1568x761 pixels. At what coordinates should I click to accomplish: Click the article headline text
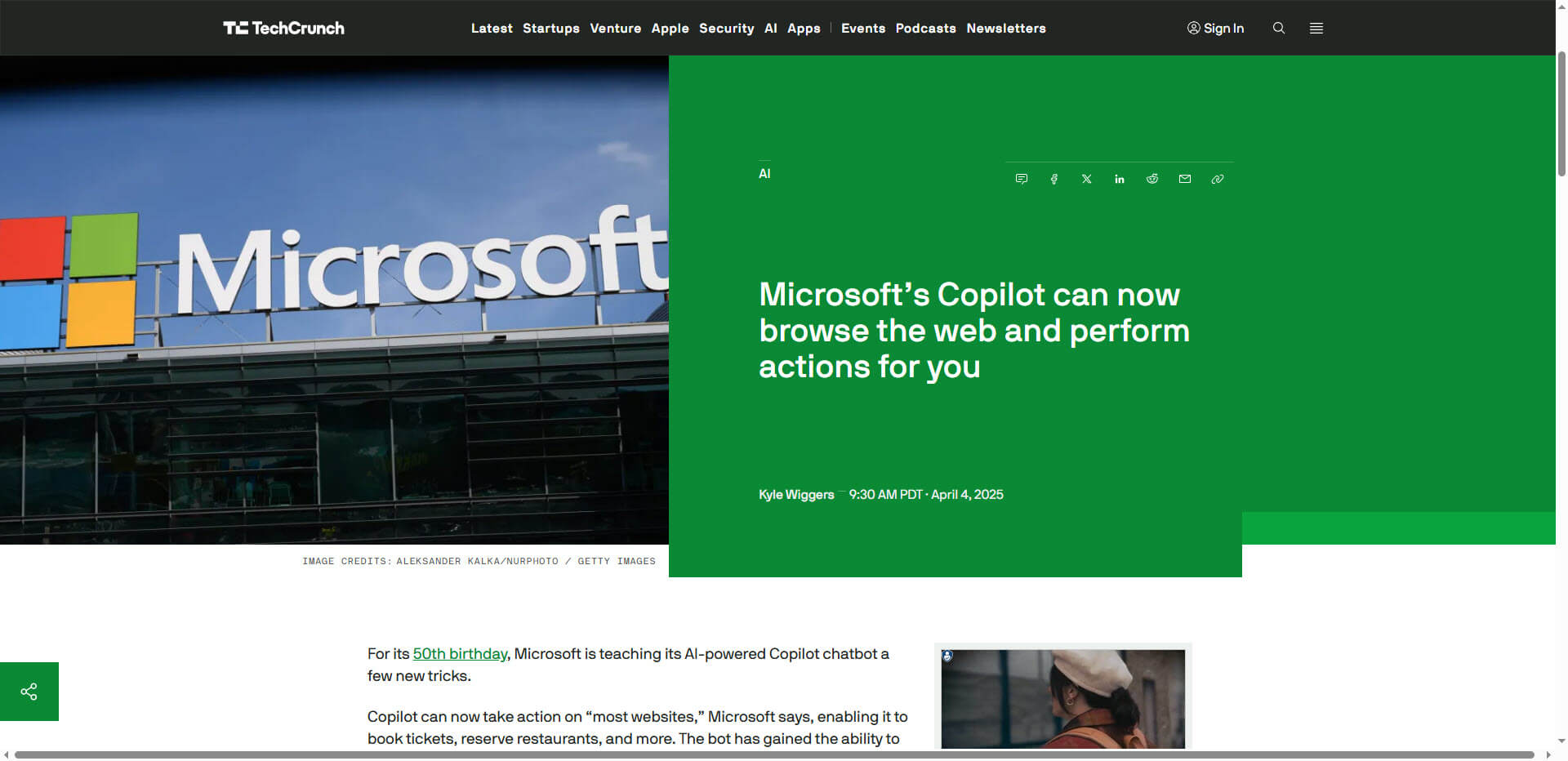tap(974, 331)
